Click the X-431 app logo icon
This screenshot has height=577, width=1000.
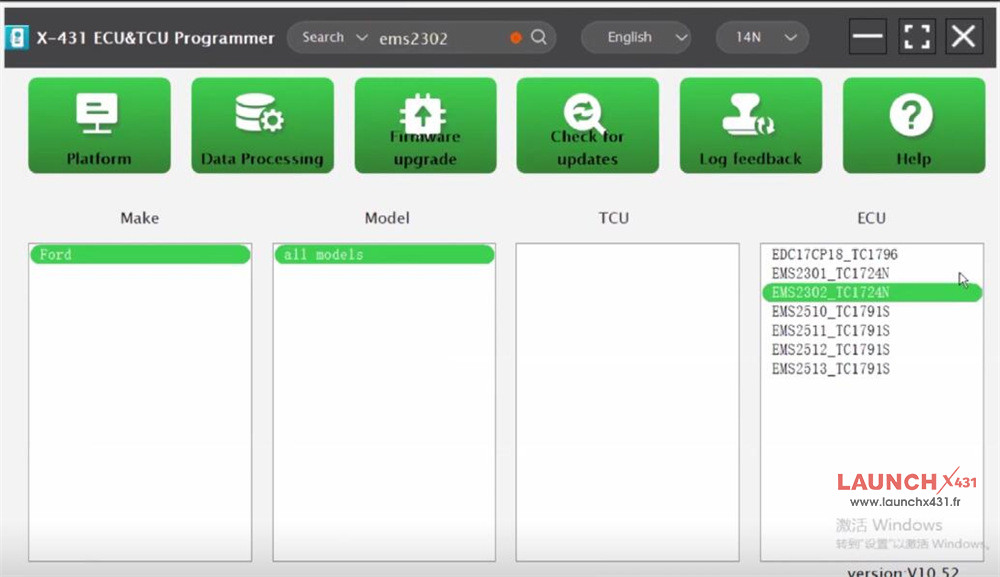(18, 38)
